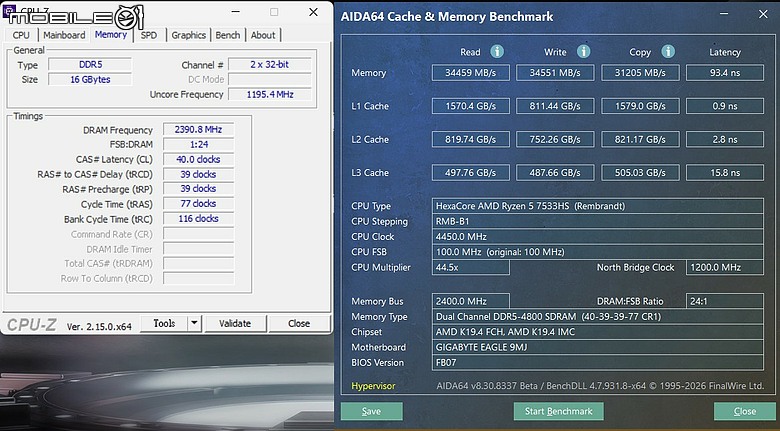Screen dimensions: 780x431
Task: Click the L1 Cache latency 0.9 ns
Action: tap(725, 106)
